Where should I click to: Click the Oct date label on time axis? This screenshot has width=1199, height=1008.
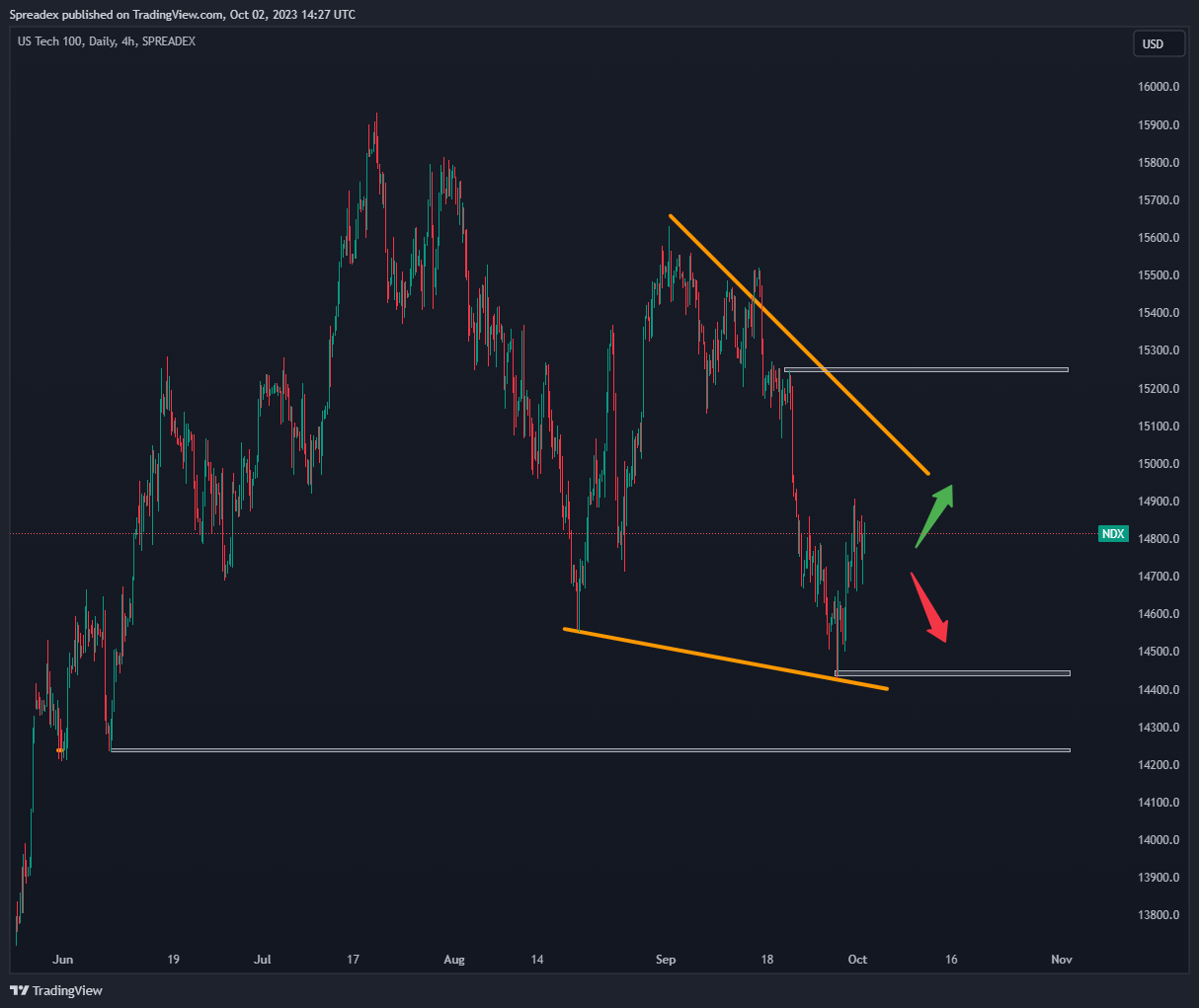point(858,960)
